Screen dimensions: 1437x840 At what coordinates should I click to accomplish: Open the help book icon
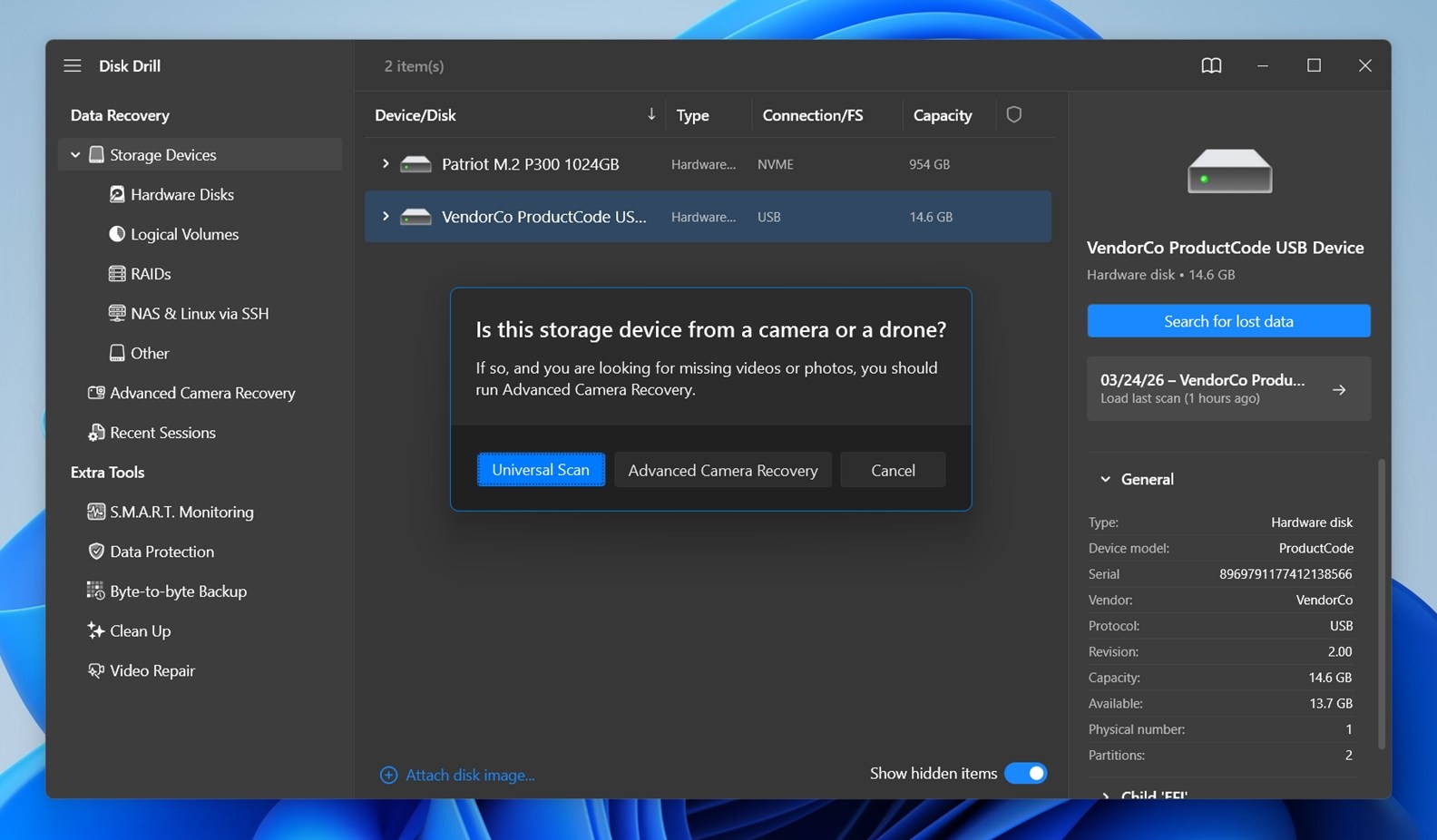click(1211, 65)
